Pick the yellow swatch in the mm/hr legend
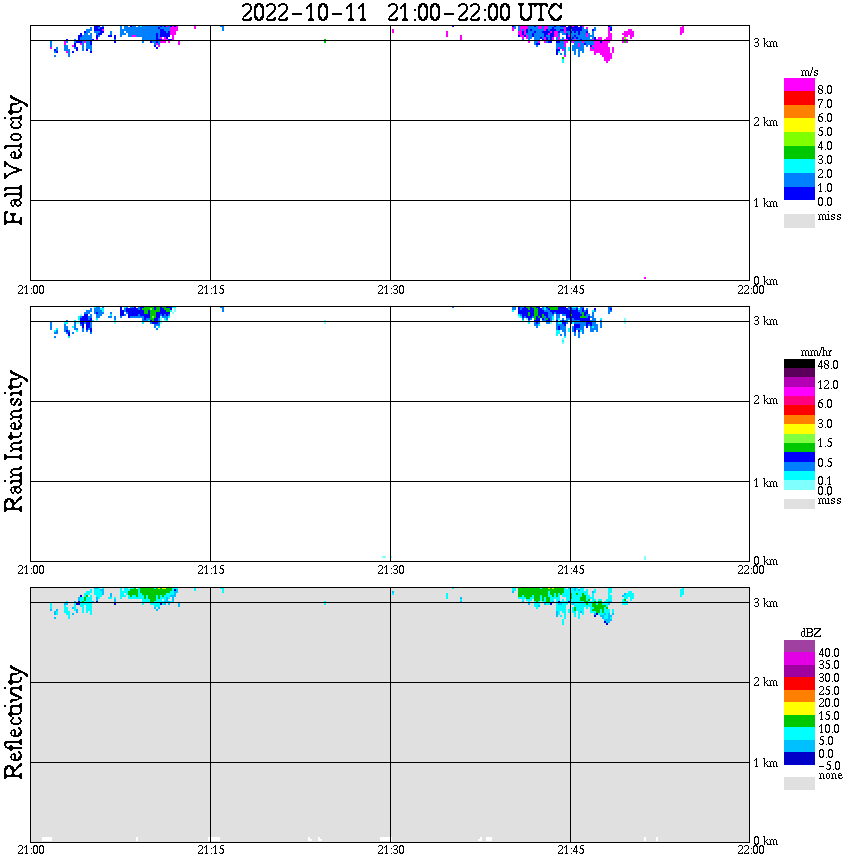 [x=799, y=429]
